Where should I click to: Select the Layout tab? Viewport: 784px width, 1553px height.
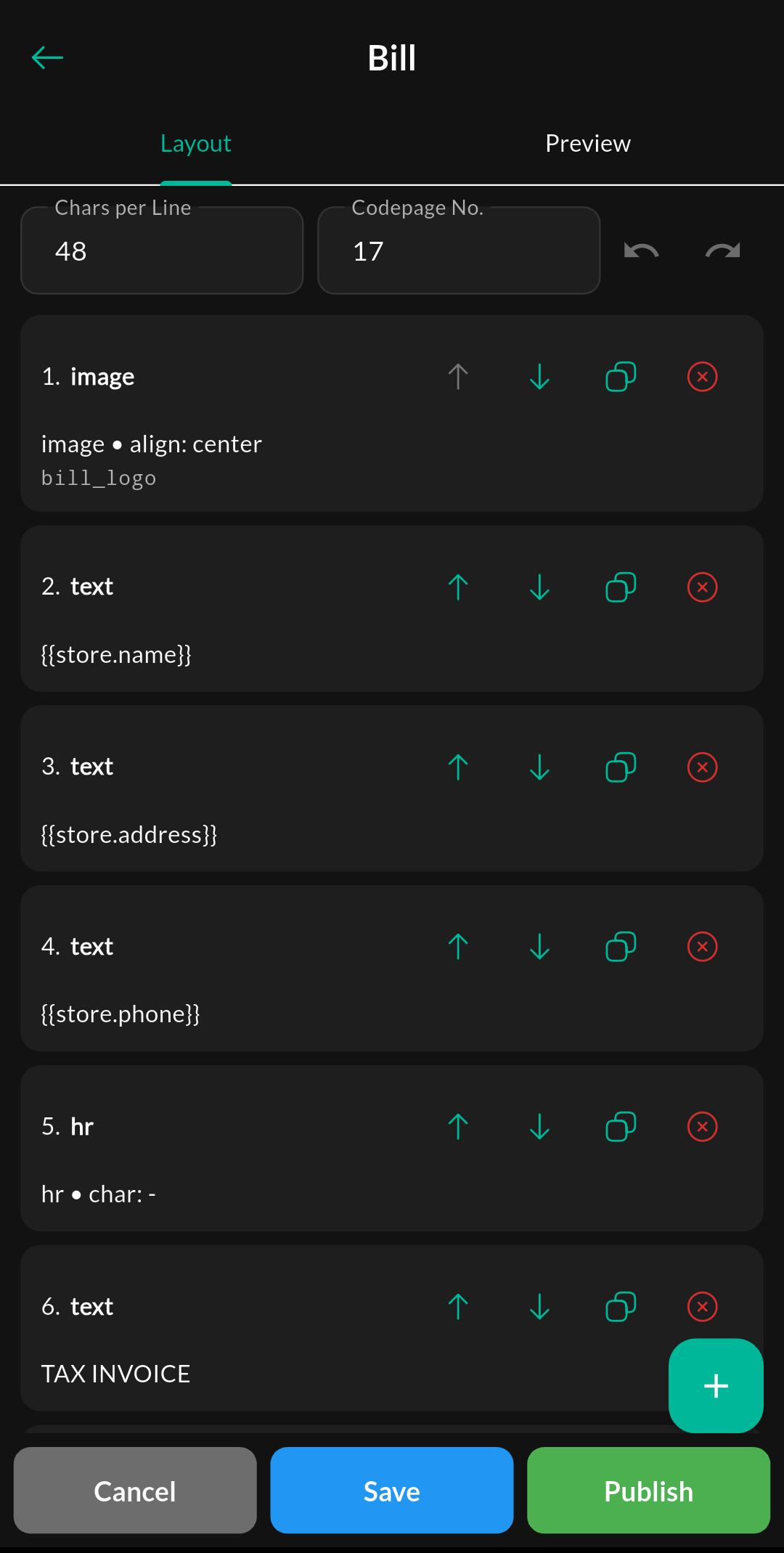click(x=196, y=144)
